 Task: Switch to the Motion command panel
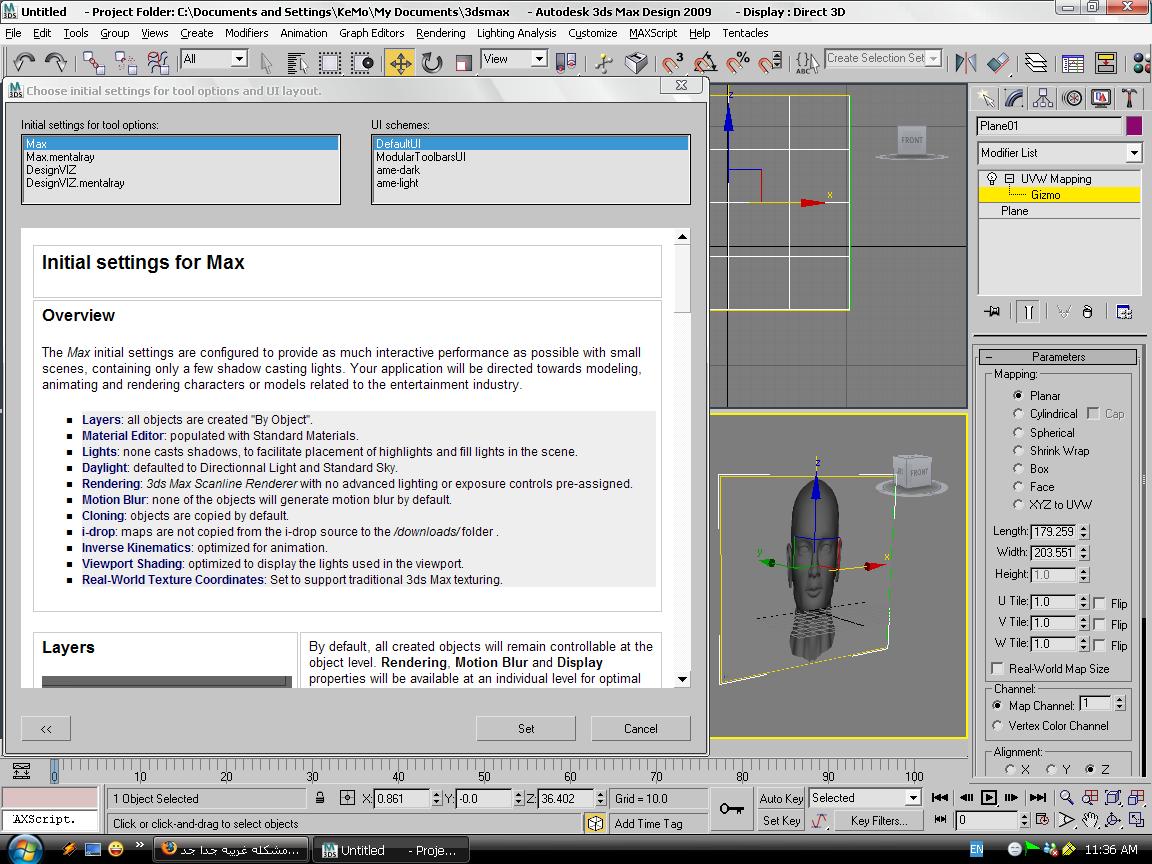pos(1072,98)
